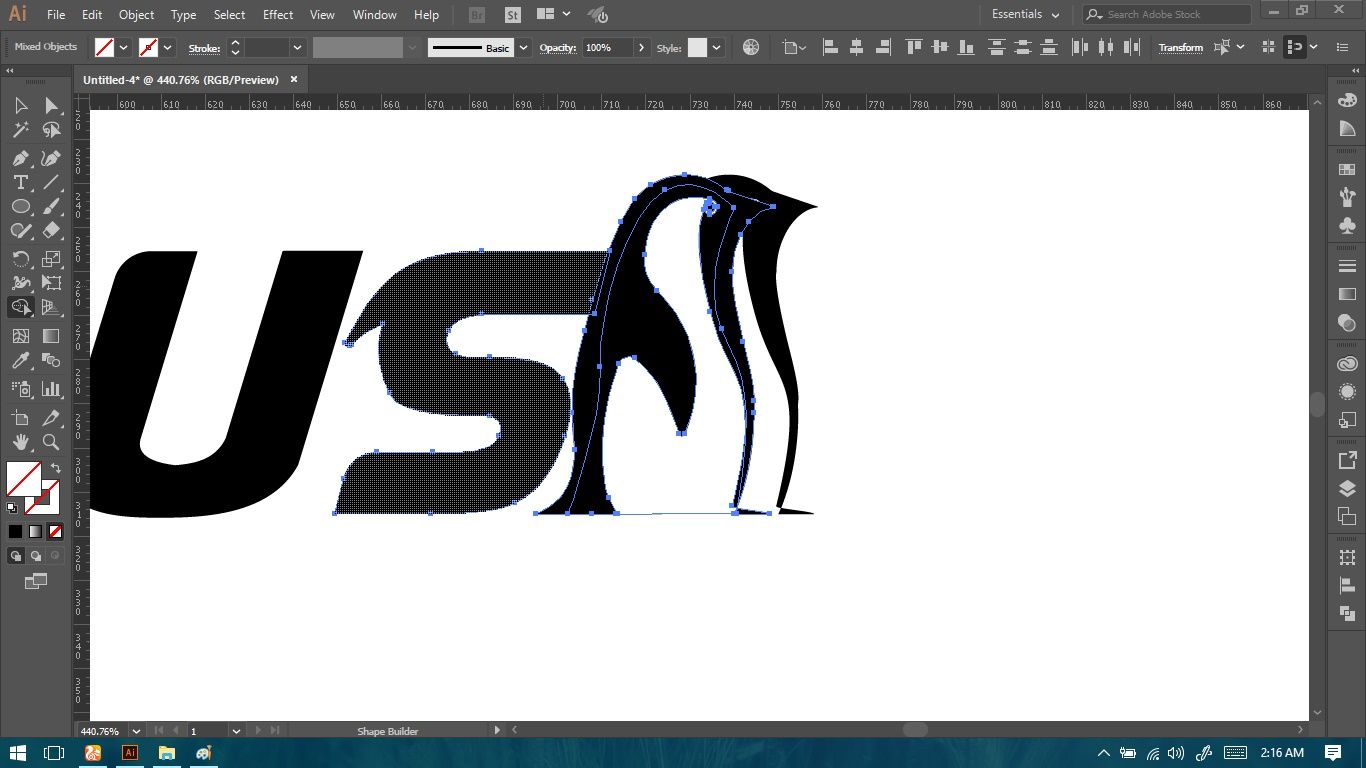Select the Pen tool
This screenshot has width=1366, height=768.
coord(20,158)
